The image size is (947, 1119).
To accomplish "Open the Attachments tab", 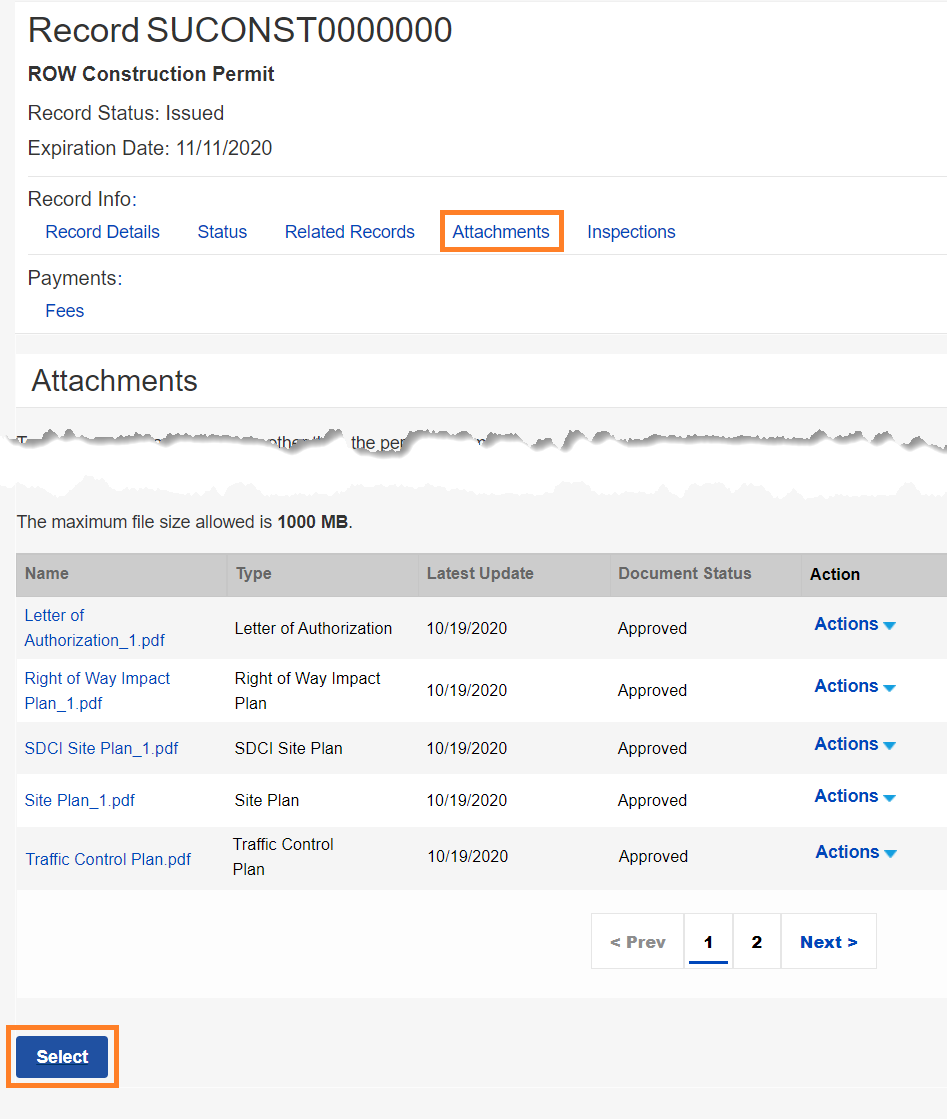I will pos(501,232).
